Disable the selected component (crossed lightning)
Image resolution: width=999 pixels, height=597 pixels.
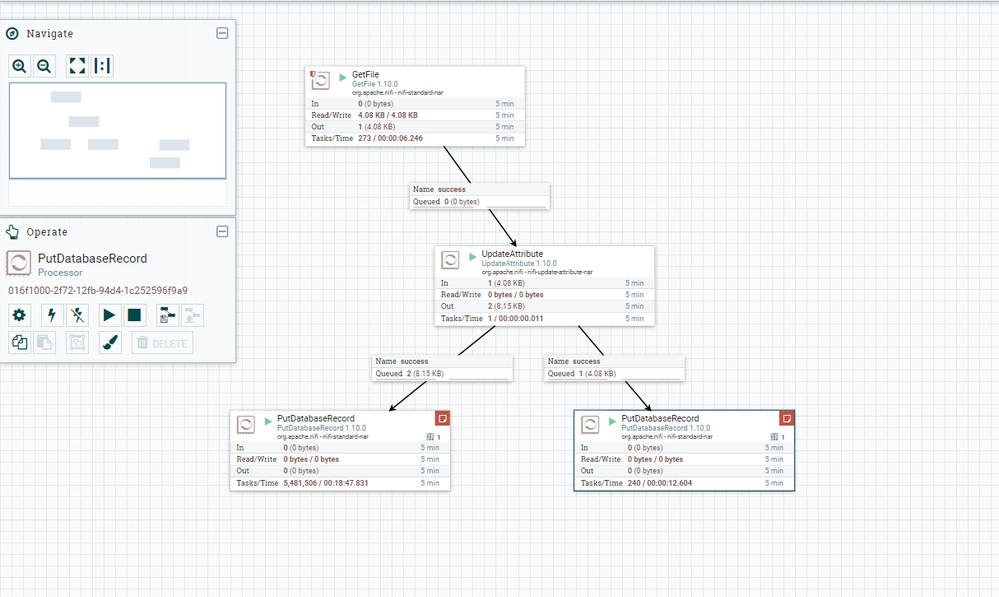click(x=78, y=315)
